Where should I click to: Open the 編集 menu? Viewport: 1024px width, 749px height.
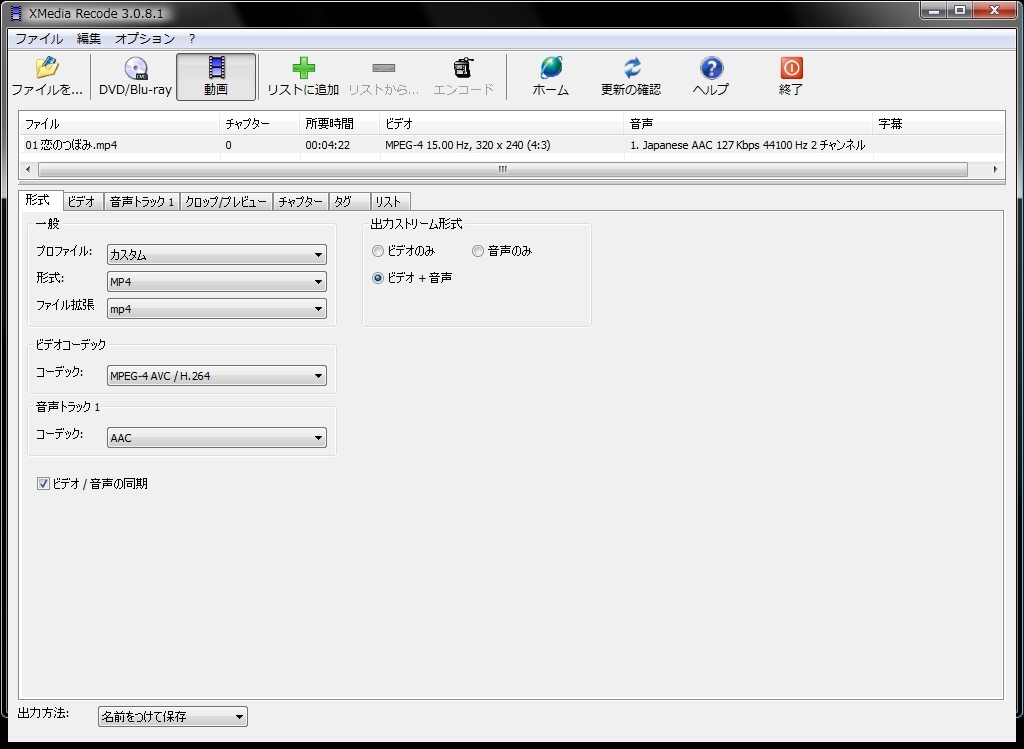pos(89,39)
